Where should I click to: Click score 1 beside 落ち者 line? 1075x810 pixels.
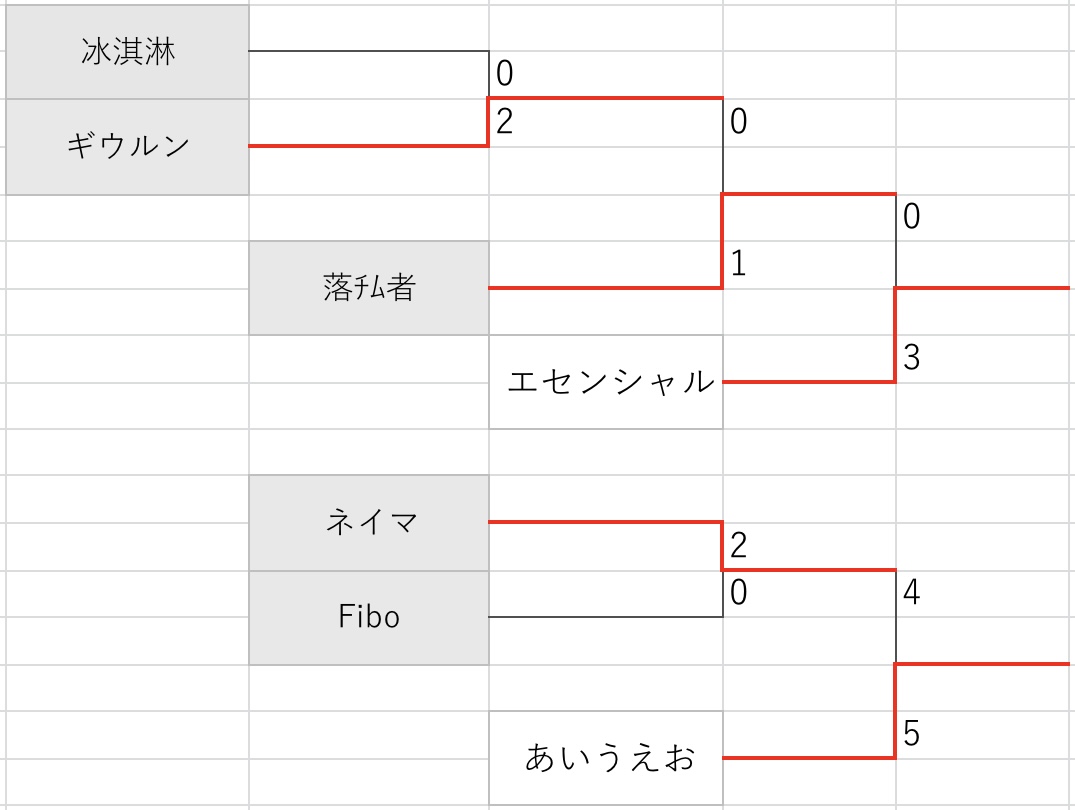point(738,263)
